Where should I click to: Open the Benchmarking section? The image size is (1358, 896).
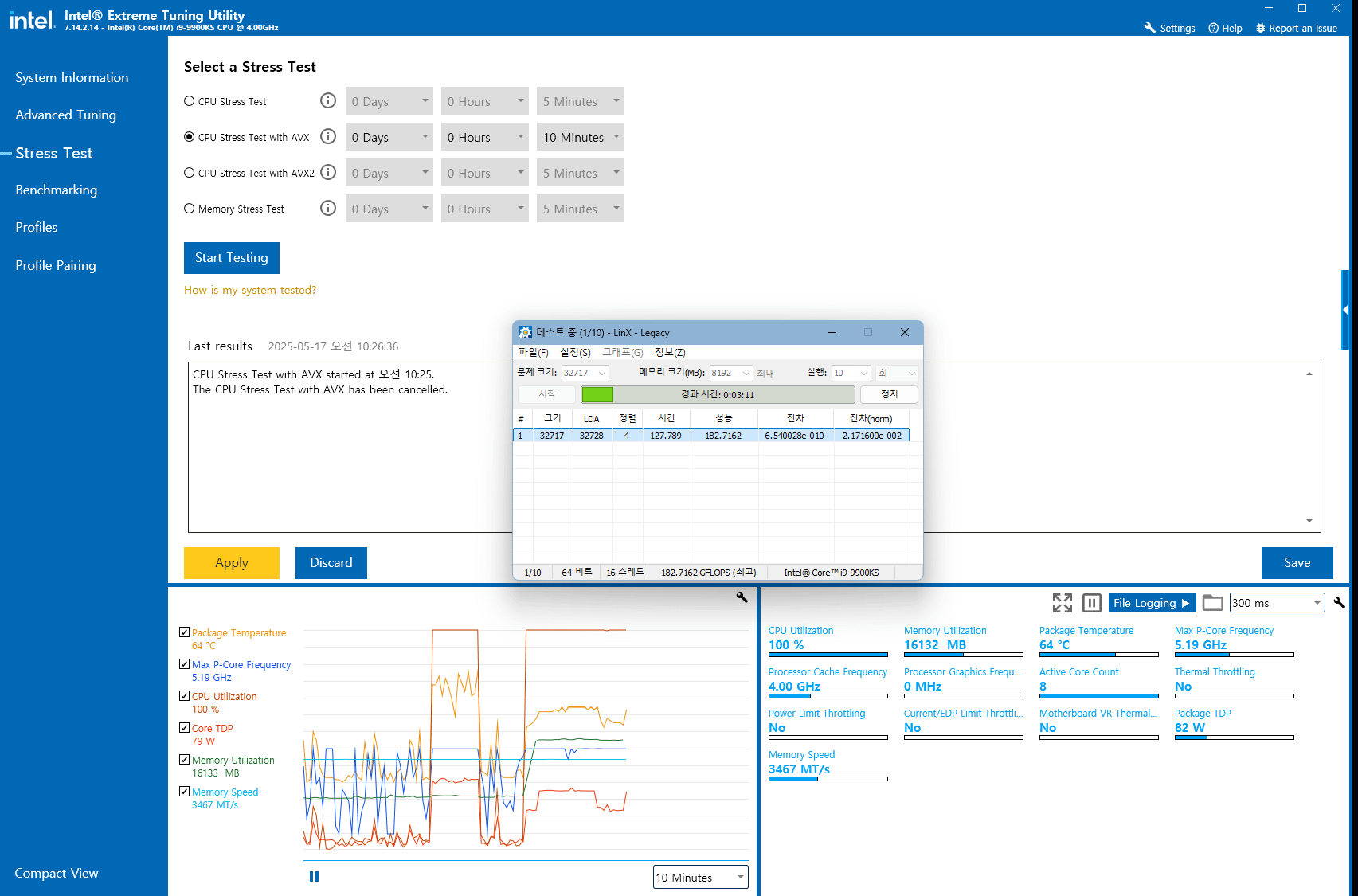point(57,190)
